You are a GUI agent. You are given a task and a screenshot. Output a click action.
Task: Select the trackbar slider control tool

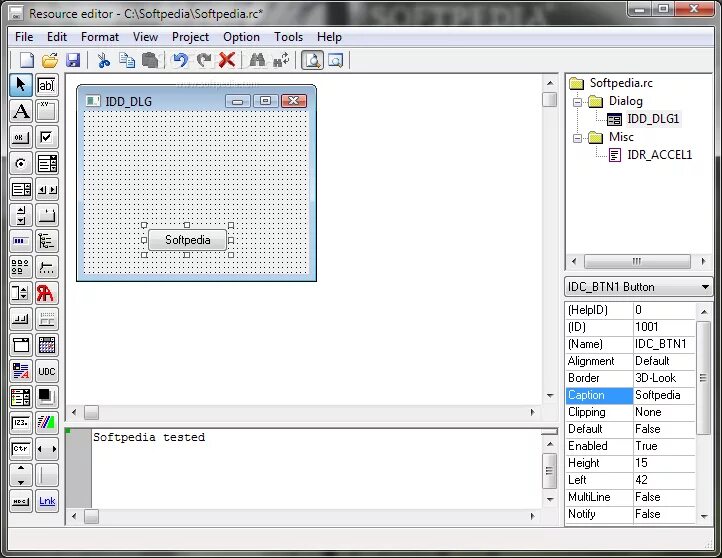pos(47,267)
